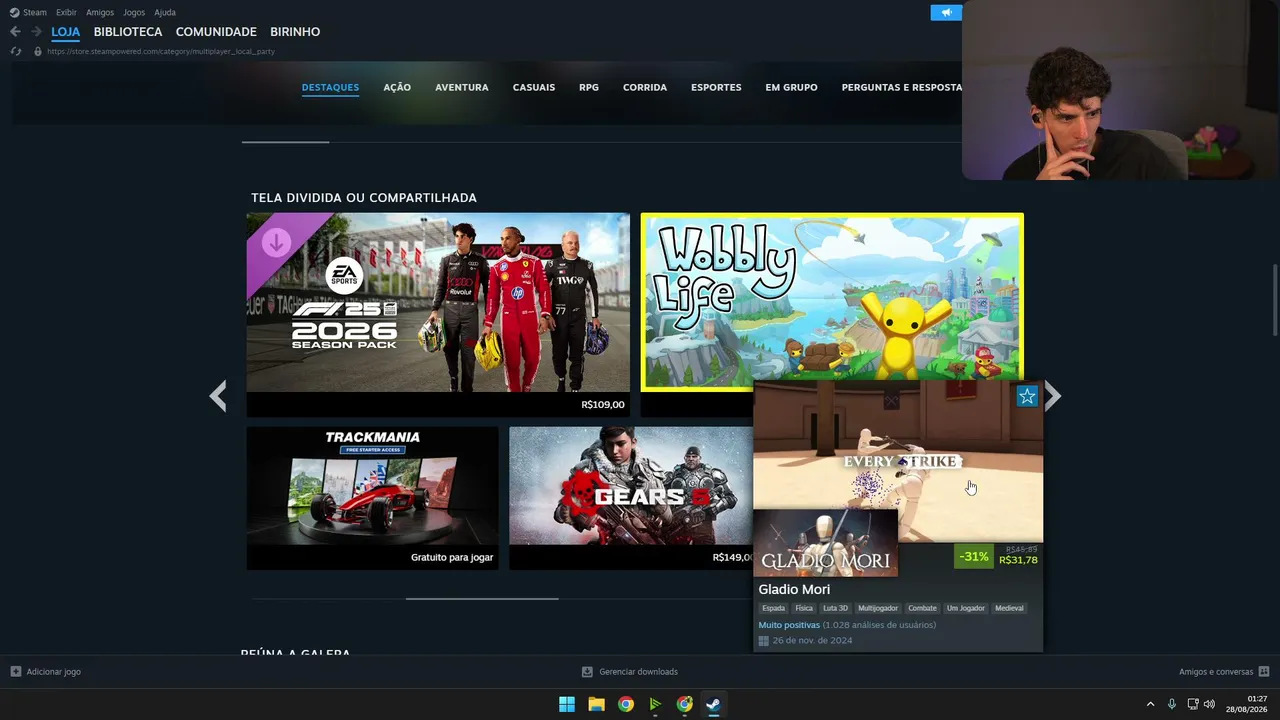Click the purple download badge on F1 25
The width and height of the screenshot is (1280, 720).
pos(276,242)
